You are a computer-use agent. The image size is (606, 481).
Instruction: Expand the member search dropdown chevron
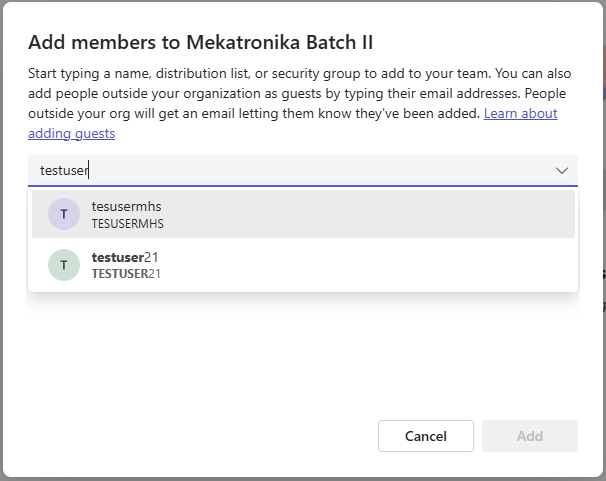(x=562, y=171)
